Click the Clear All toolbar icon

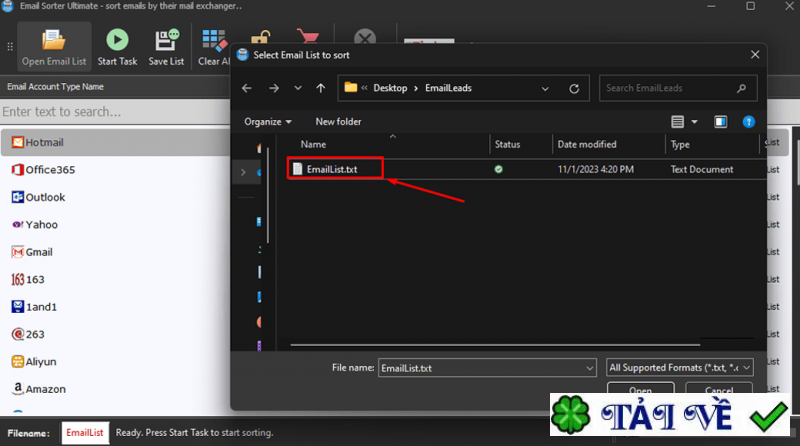tap(214, 47)
